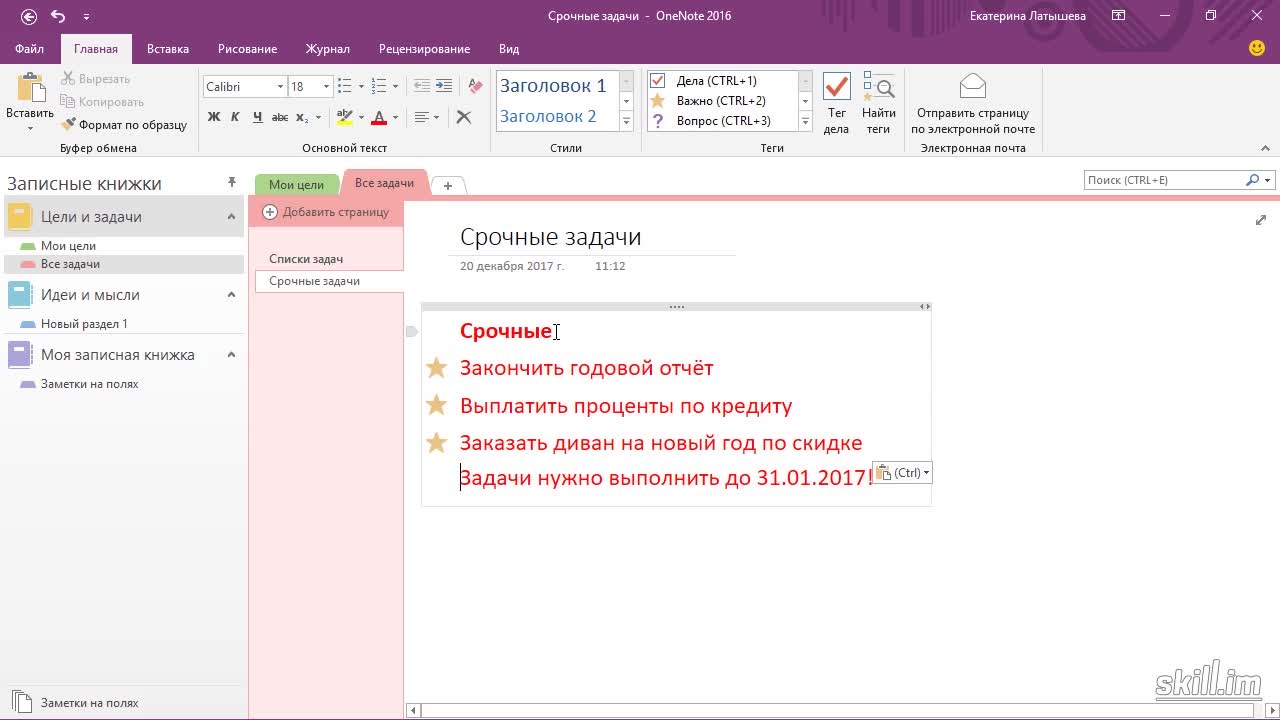Image resolution: width=1280 pixels, height=720 pixels.
Task: Expand the styles gallery
Action: [627, 122]
